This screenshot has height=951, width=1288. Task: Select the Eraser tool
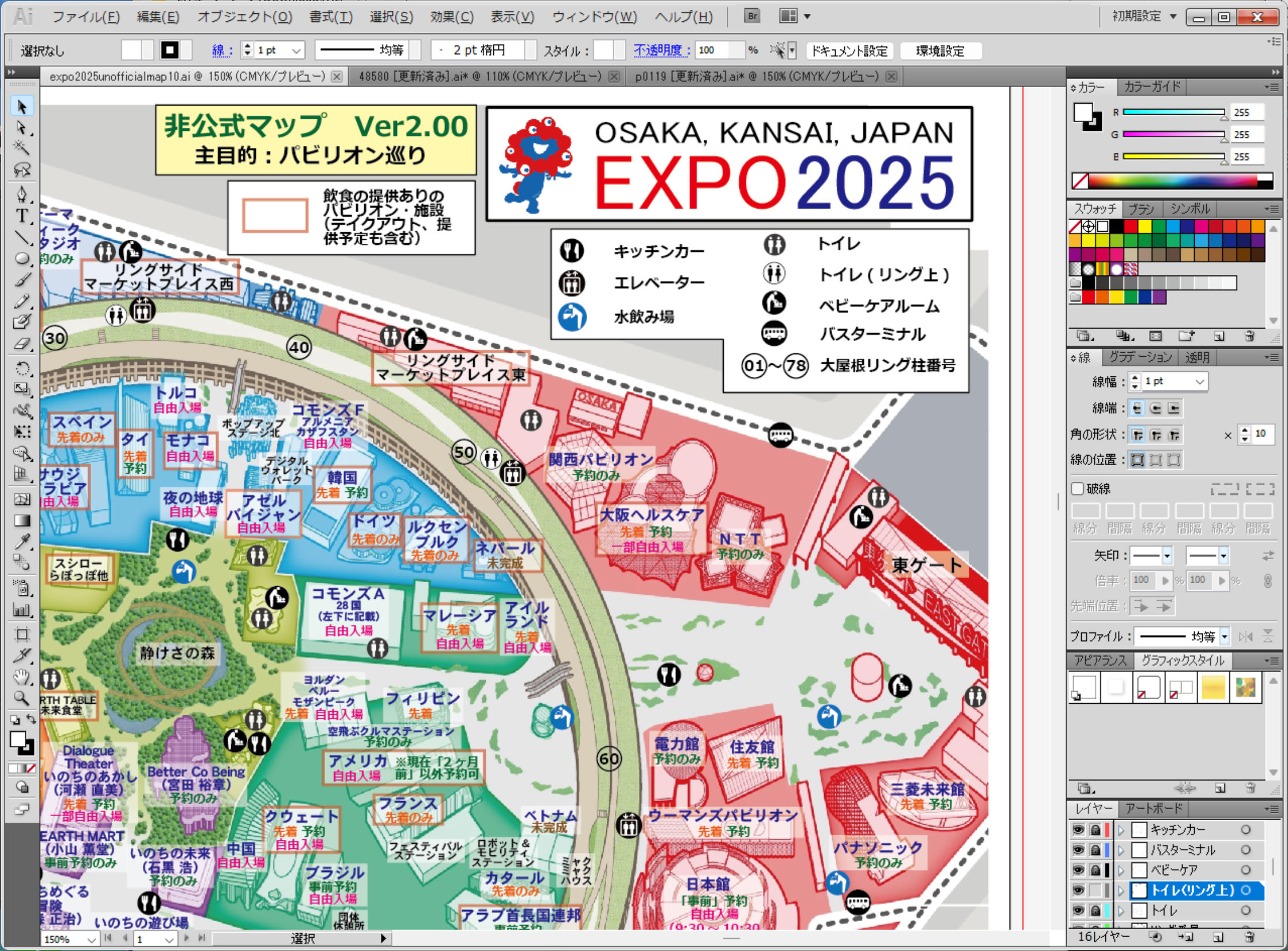point(22,344)
